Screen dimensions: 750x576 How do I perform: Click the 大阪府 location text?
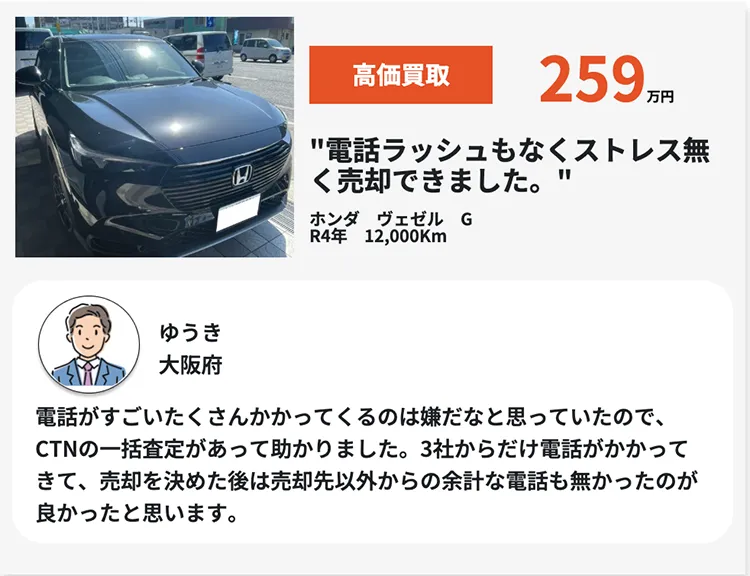pyautogui.click(x=190, y=366)
